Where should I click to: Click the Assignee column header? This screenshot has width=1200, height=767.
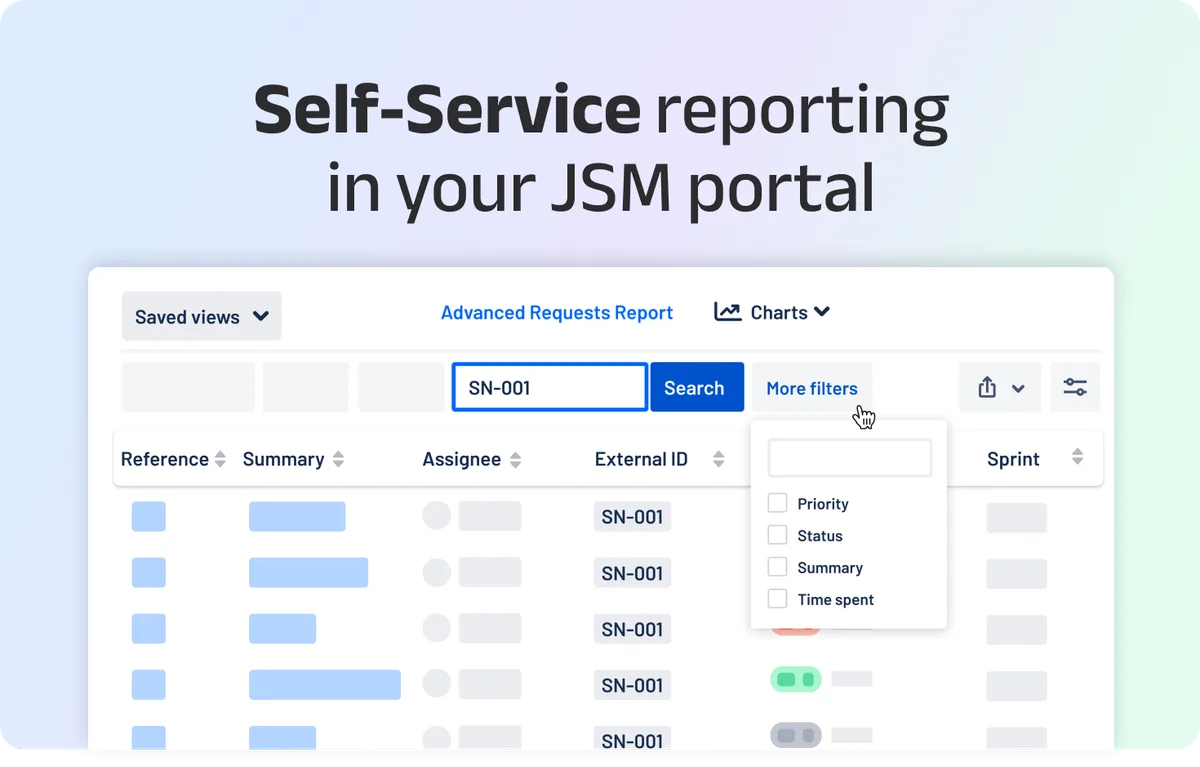pyautogui.click(x=462, y=459)
